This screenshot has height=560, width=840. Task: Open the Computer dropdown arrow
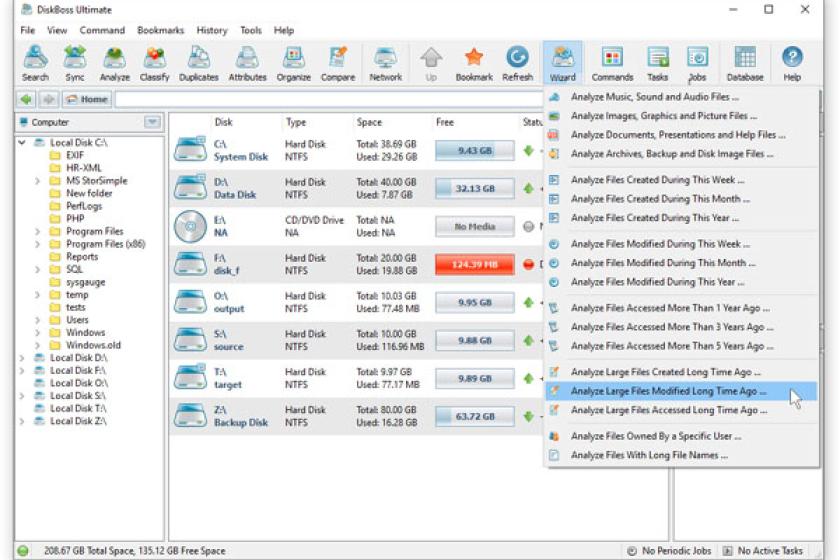coord(153,122)
